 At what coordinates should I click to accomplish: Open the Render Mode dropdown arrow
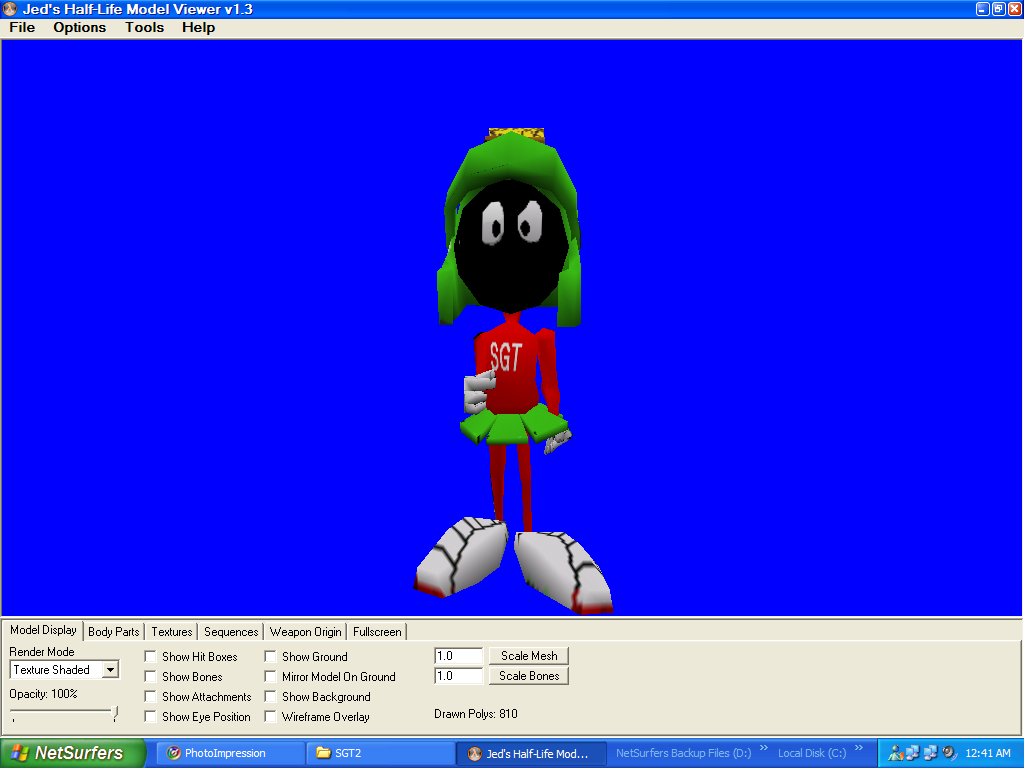pyautogui.click(x=110, y=670)
